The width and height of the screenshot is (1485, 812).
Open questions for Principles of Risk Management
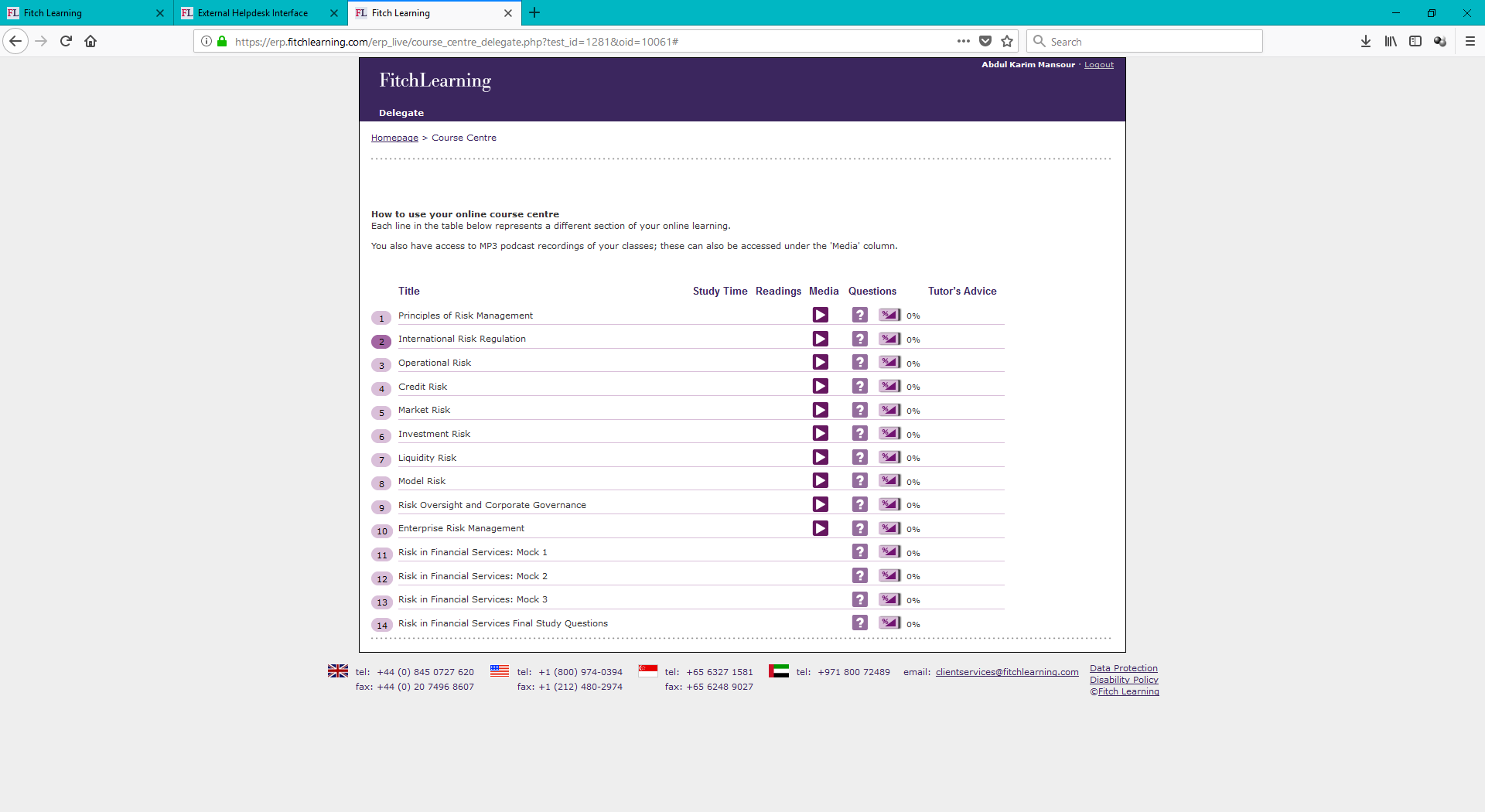coord(860,315)
